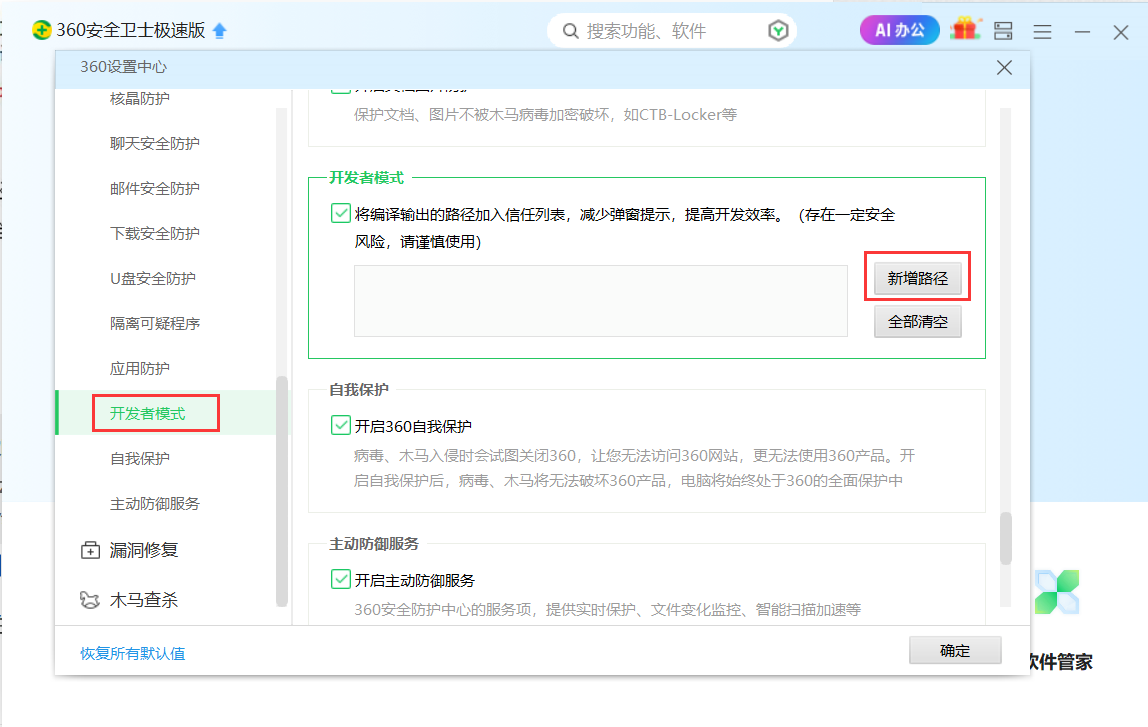This screenshot has height=727, width=1148.
Task: Open the 木马查杀 settings category
Action: pos(130,600)
